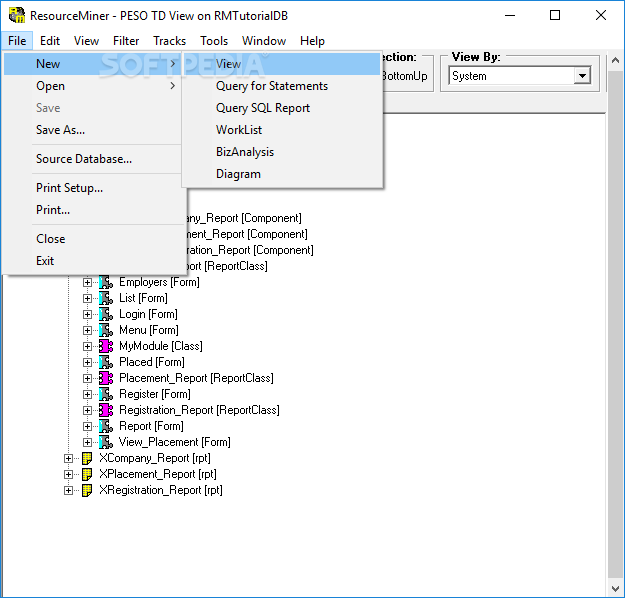Choose Query SQL Report
625x598 pixels.
click(x=282, y=108)
